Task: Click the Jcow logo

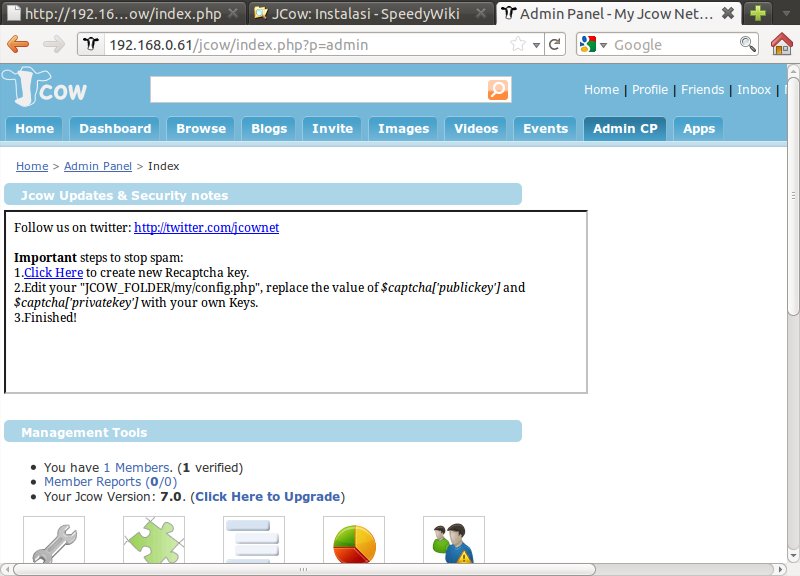Action: [x=44, y=87]
